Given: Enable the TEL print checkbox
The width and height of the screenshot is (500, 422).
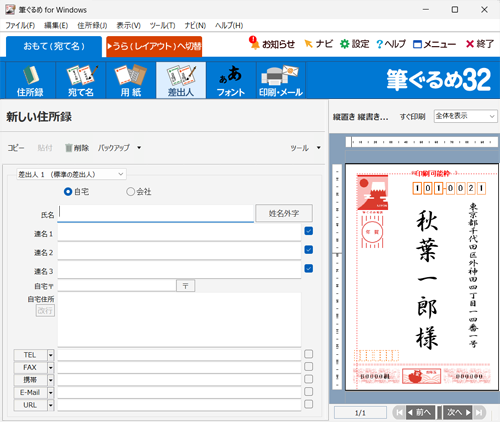Looking at the screenshot, I should click(x=309, y=354).
